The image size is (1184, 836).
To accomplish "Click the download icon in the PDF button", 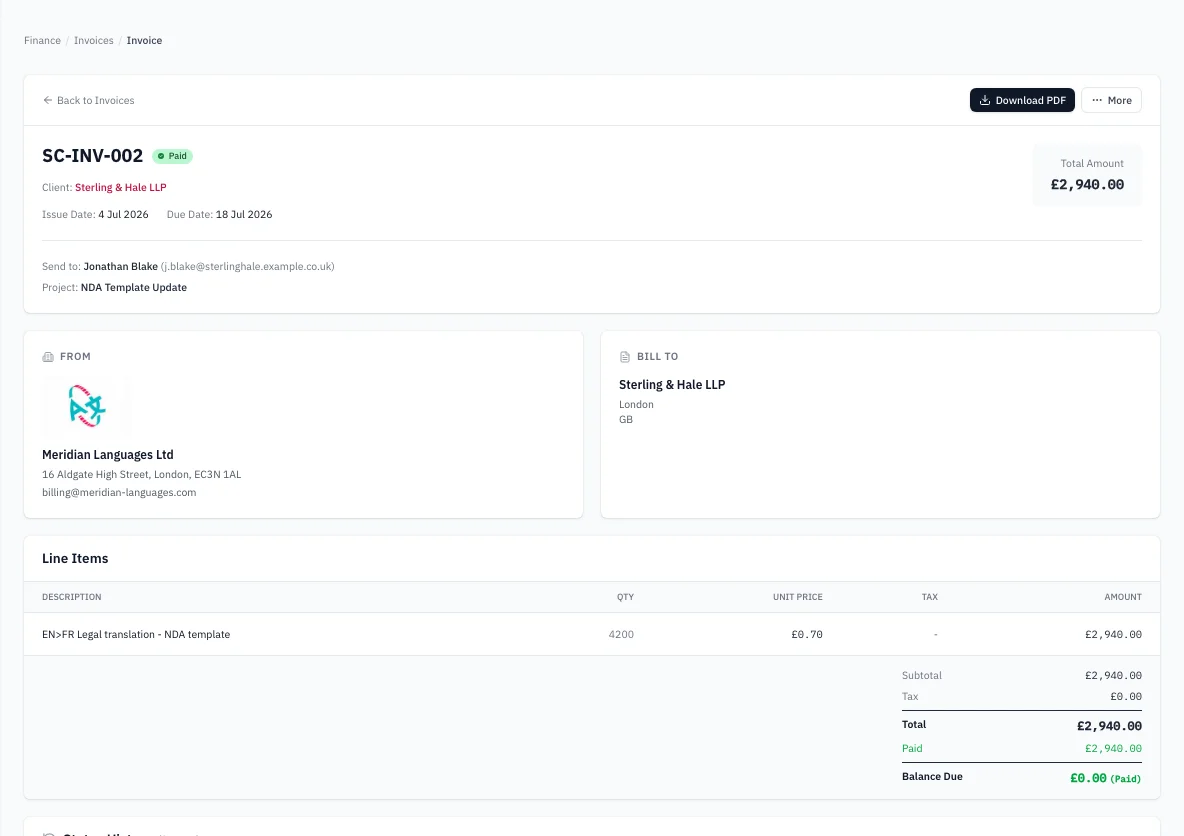I will pos(985,100).
